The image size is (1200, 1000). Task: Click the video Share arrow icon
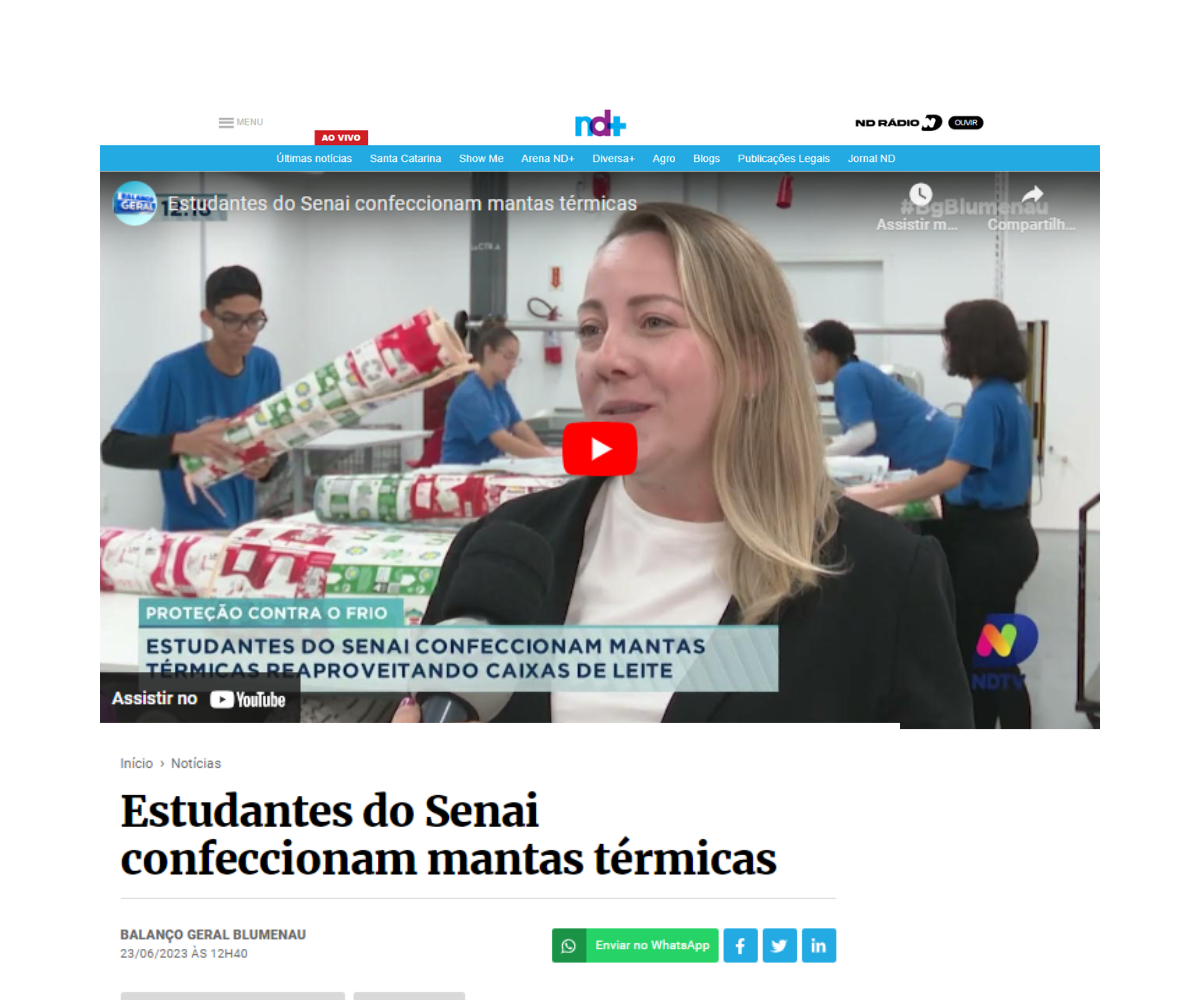(1032, 195)
